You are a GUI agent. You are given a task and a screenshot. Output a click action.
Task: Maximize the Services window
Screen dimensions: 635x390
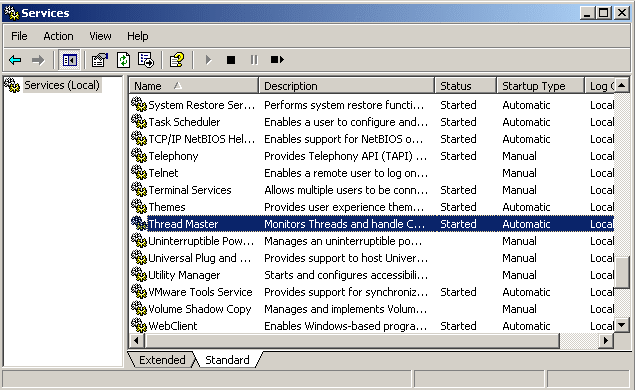point(603,13)
